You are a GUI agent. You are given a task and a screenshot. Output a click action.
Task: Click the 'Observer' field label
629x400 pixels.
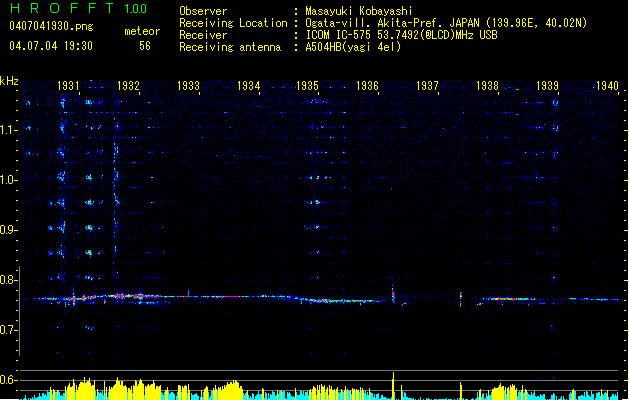click(203, 11)
